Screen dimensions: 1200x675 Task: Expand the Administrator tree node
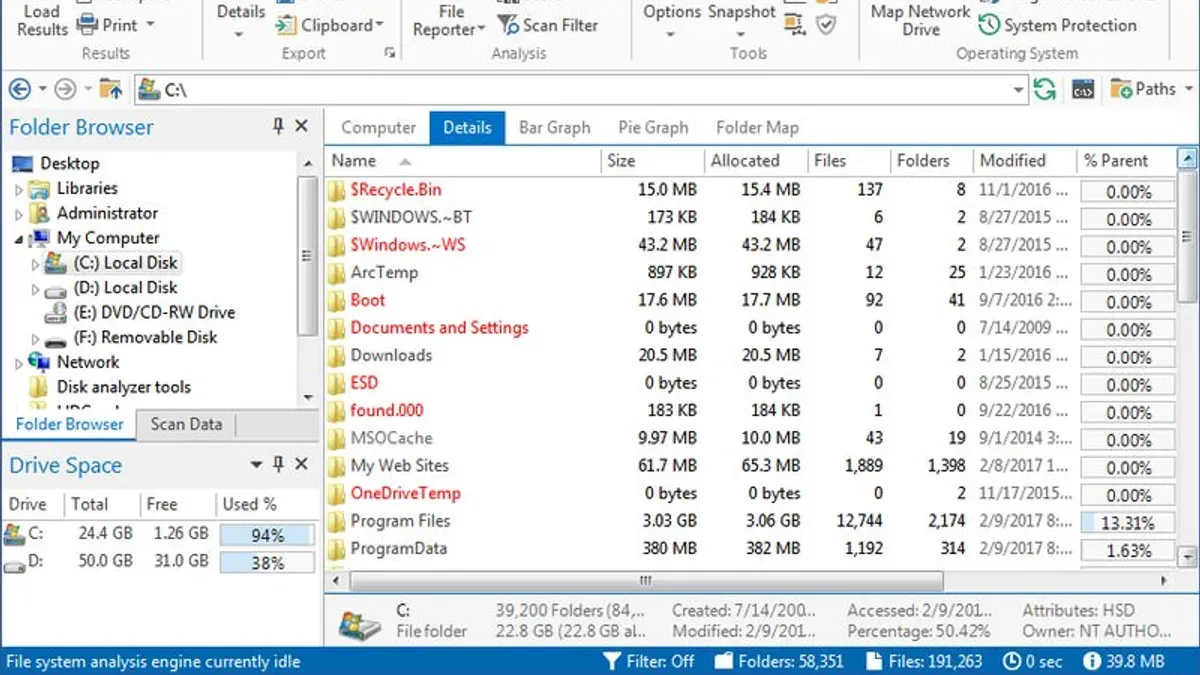18,214
